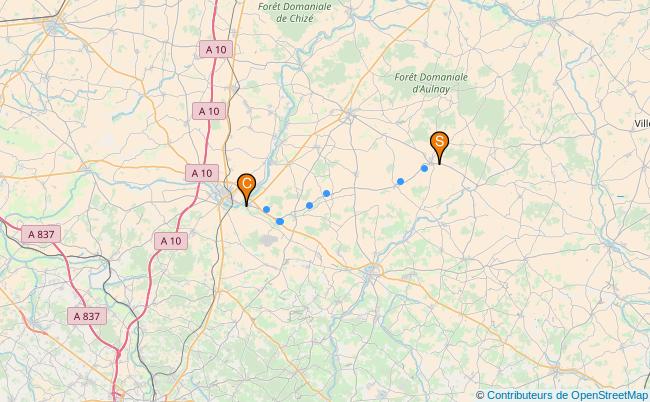
Task: Pick the second blue dot from S marker
Action: 400,182
